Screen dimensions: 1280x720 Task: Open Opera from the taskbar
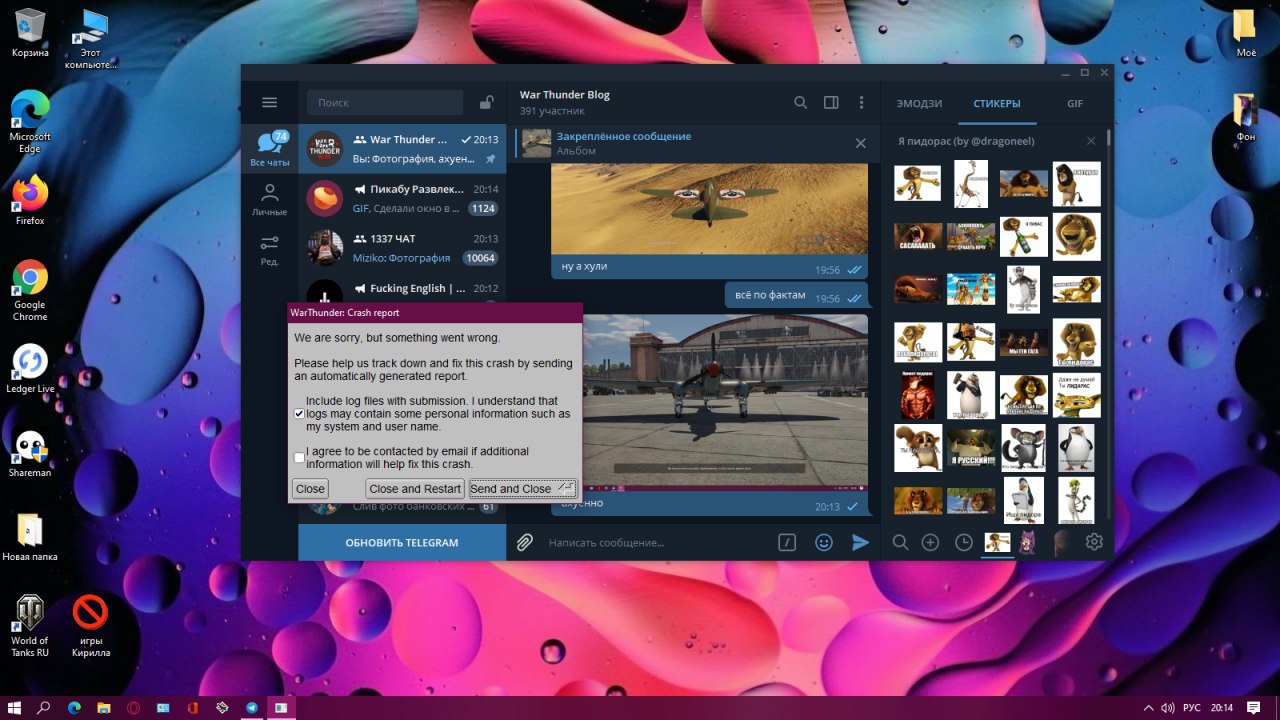coord(133,707)
